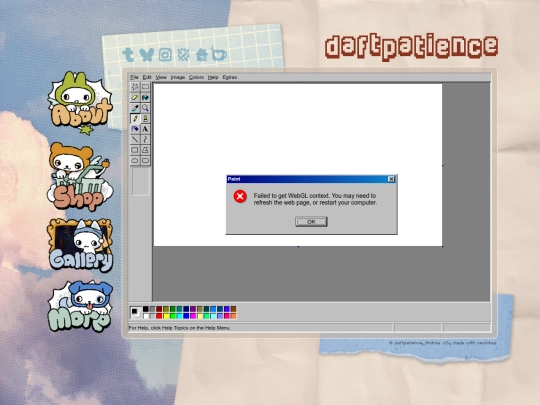Go to the More page
This screenshot has height=405, width=540.
[80, 307]
